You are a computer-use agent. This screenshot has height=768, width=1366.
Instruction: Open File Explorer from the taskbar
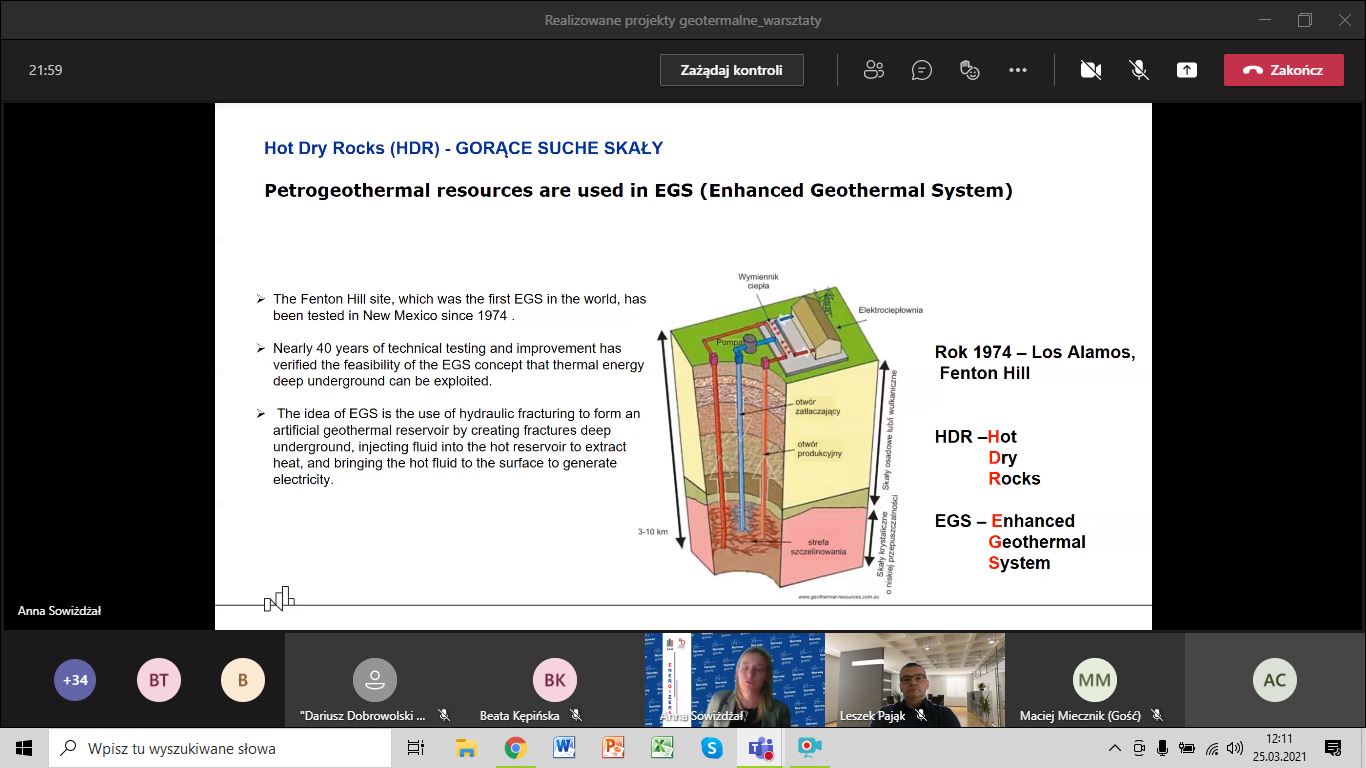[466, 748]
